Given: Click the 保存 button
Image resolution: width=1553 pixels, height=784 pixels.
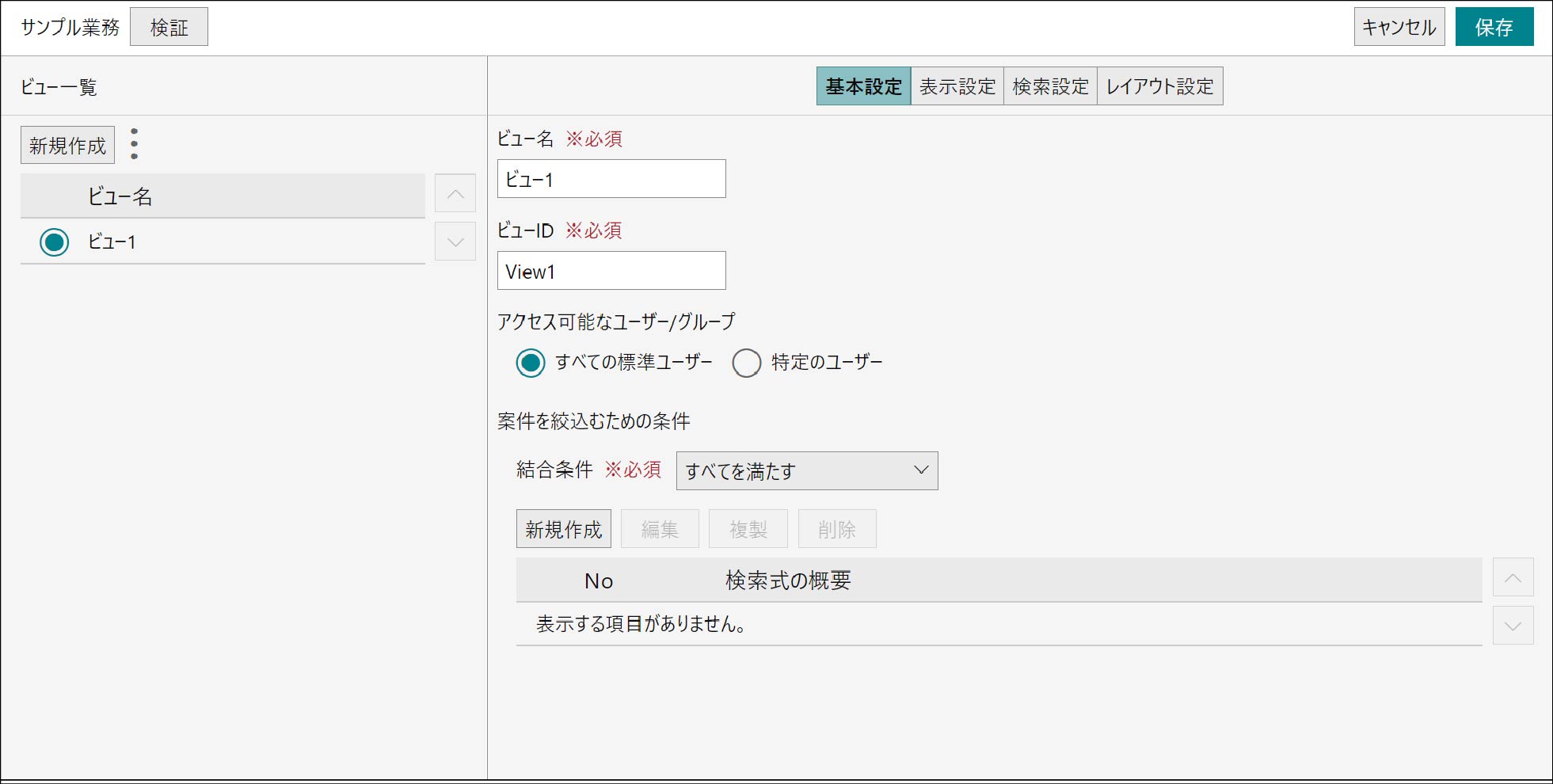Looking at the screenshot, I should click(1494, 27).
